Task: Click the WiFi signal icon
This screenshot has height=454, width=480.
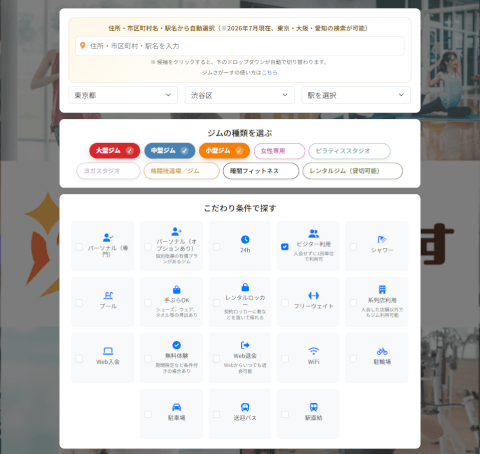Action: click(313, 351)
